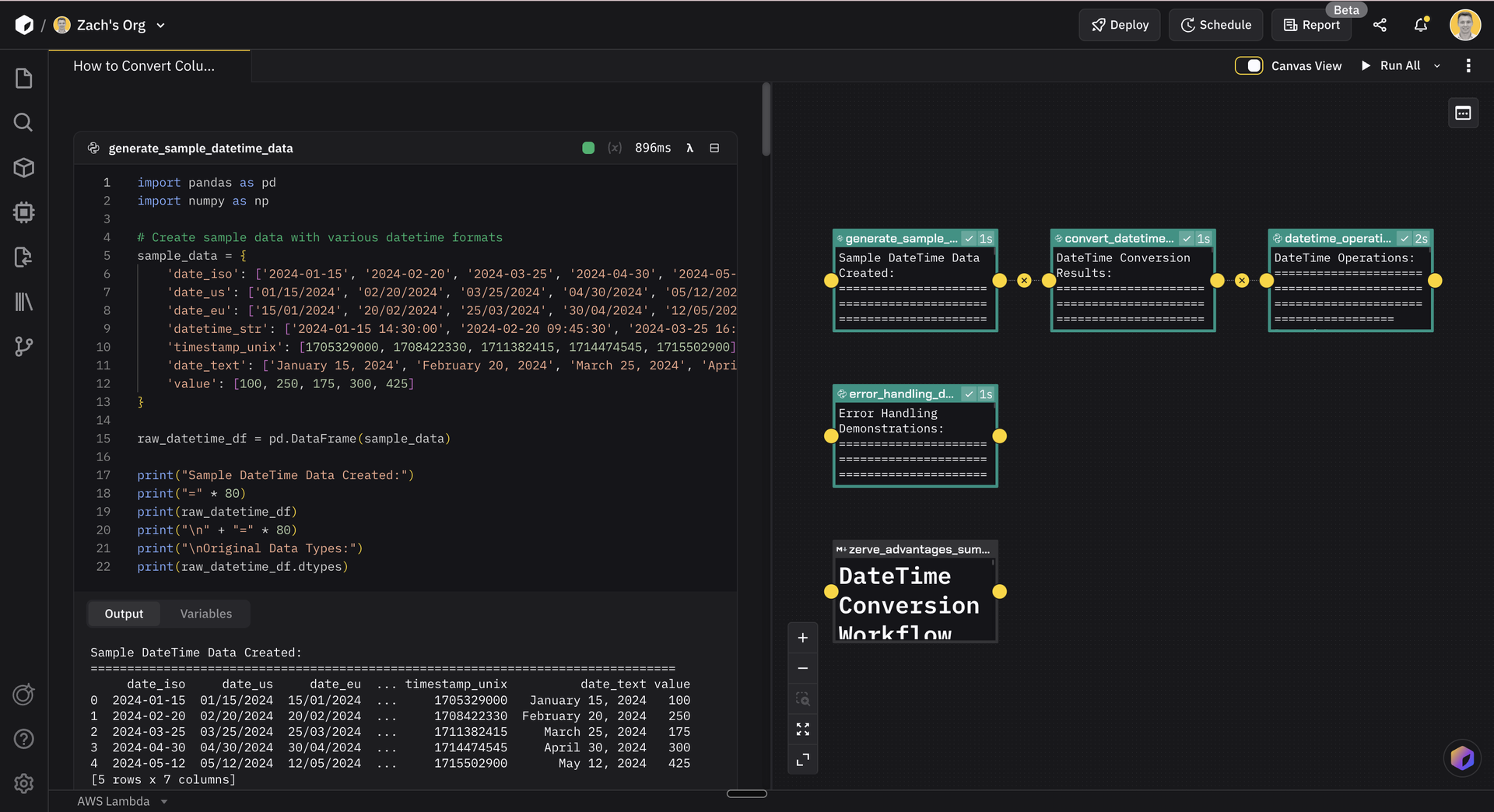Viewport: 1494px width, 812px height.
Task: Click the Schedule button
Action: click(1215, 25)
